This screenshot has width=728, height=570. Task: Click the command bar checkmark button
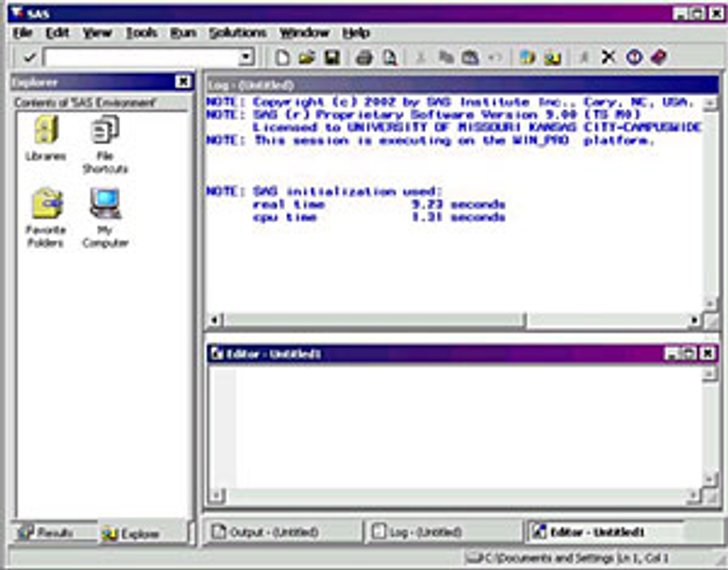coord(29,58)
